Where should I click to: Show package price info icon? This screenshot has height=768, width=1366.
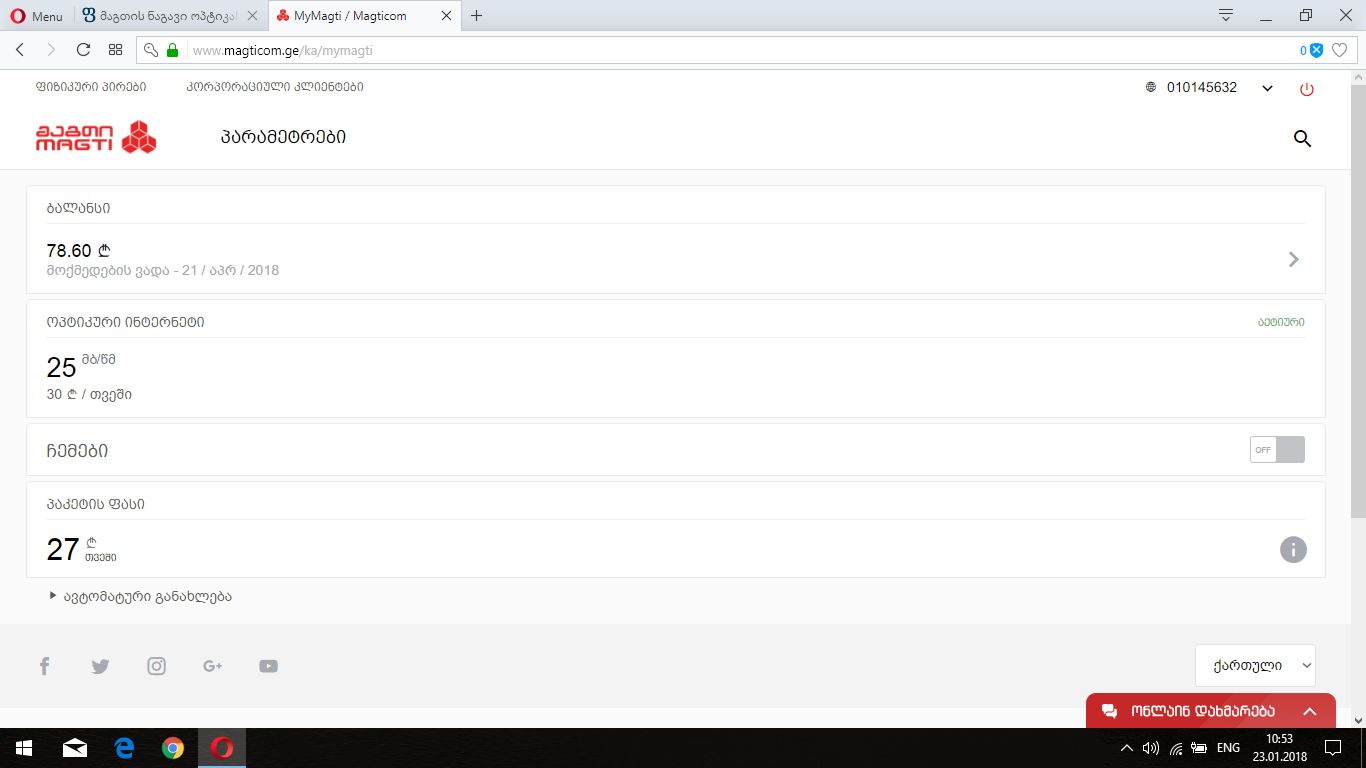pyautogui.click(x=1293, y=549)
